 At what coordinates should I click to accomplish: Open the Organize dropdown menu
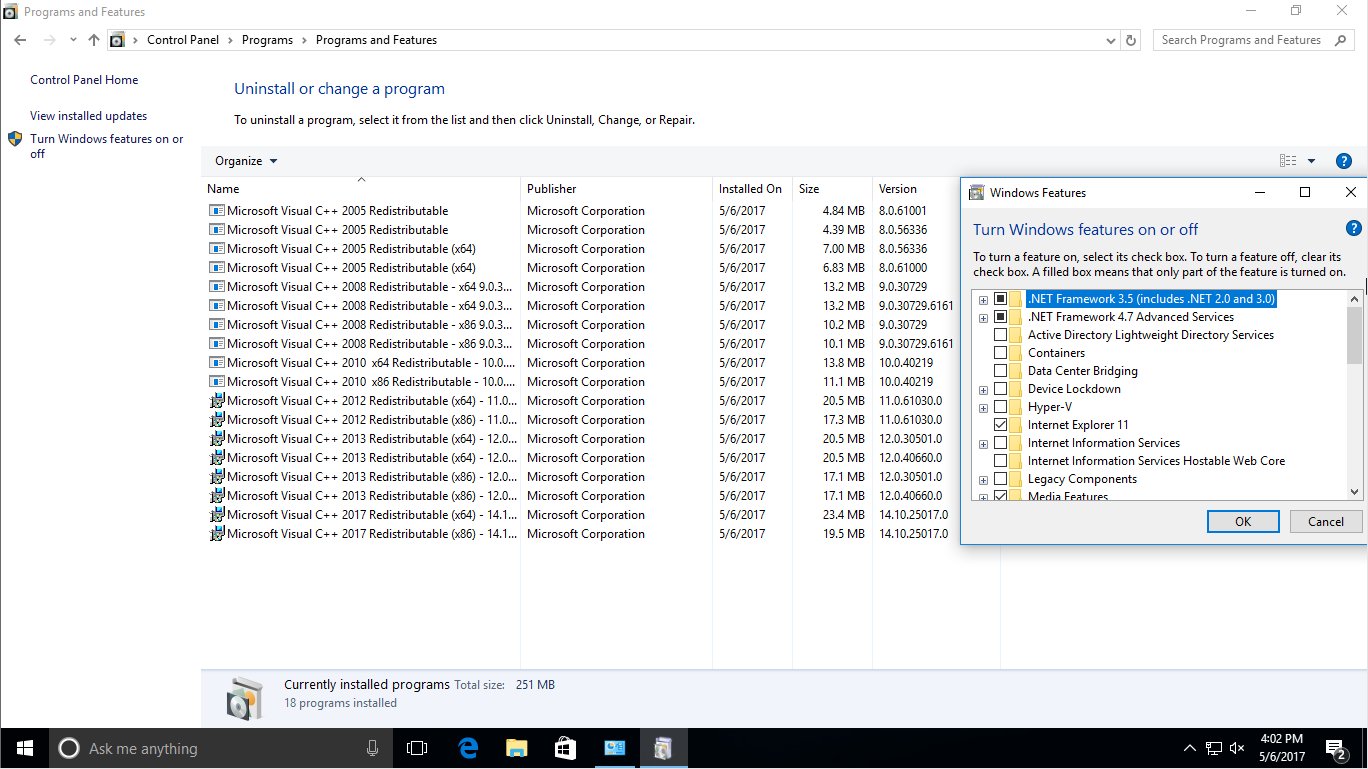point(246,161)
